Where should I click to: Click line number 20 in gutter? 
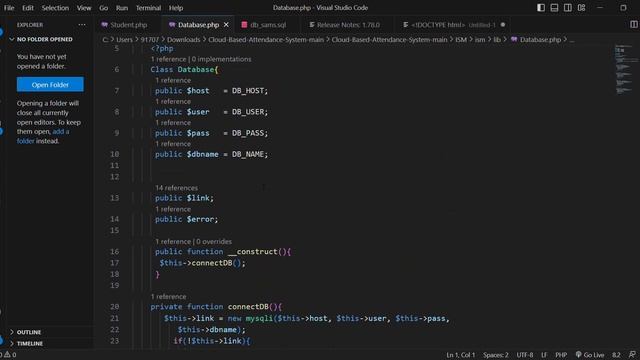point(115,307)
